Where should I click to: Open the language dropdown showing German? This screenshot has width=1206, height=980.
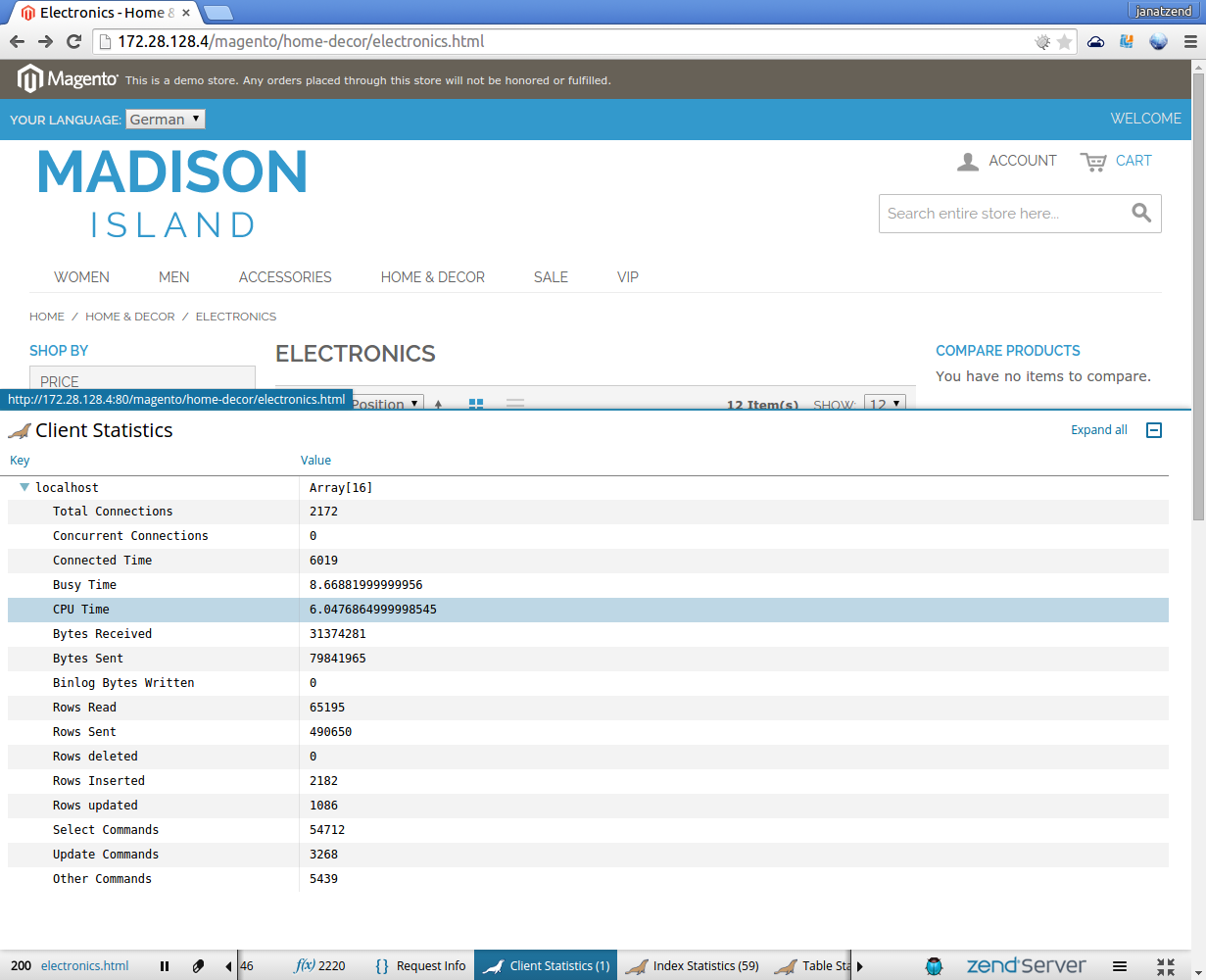(x=166, y=120)
